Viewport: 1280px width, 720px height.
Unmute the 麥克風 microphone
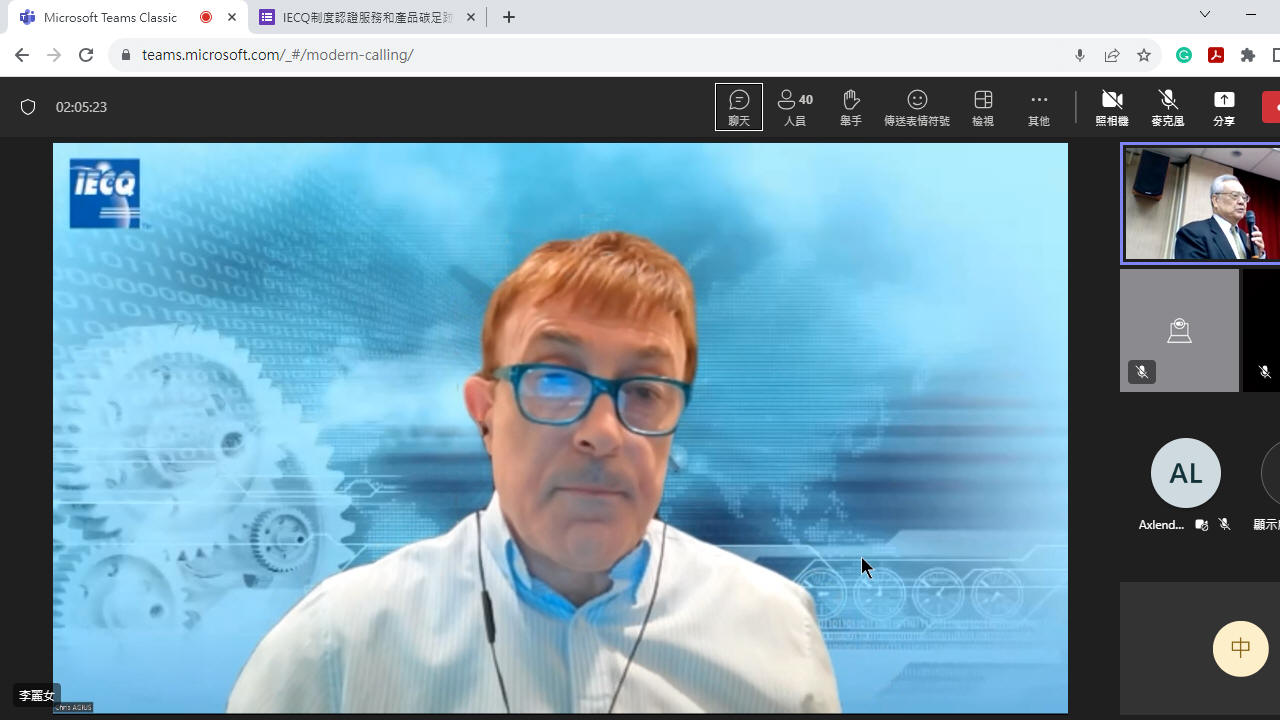coord(1168,107)
